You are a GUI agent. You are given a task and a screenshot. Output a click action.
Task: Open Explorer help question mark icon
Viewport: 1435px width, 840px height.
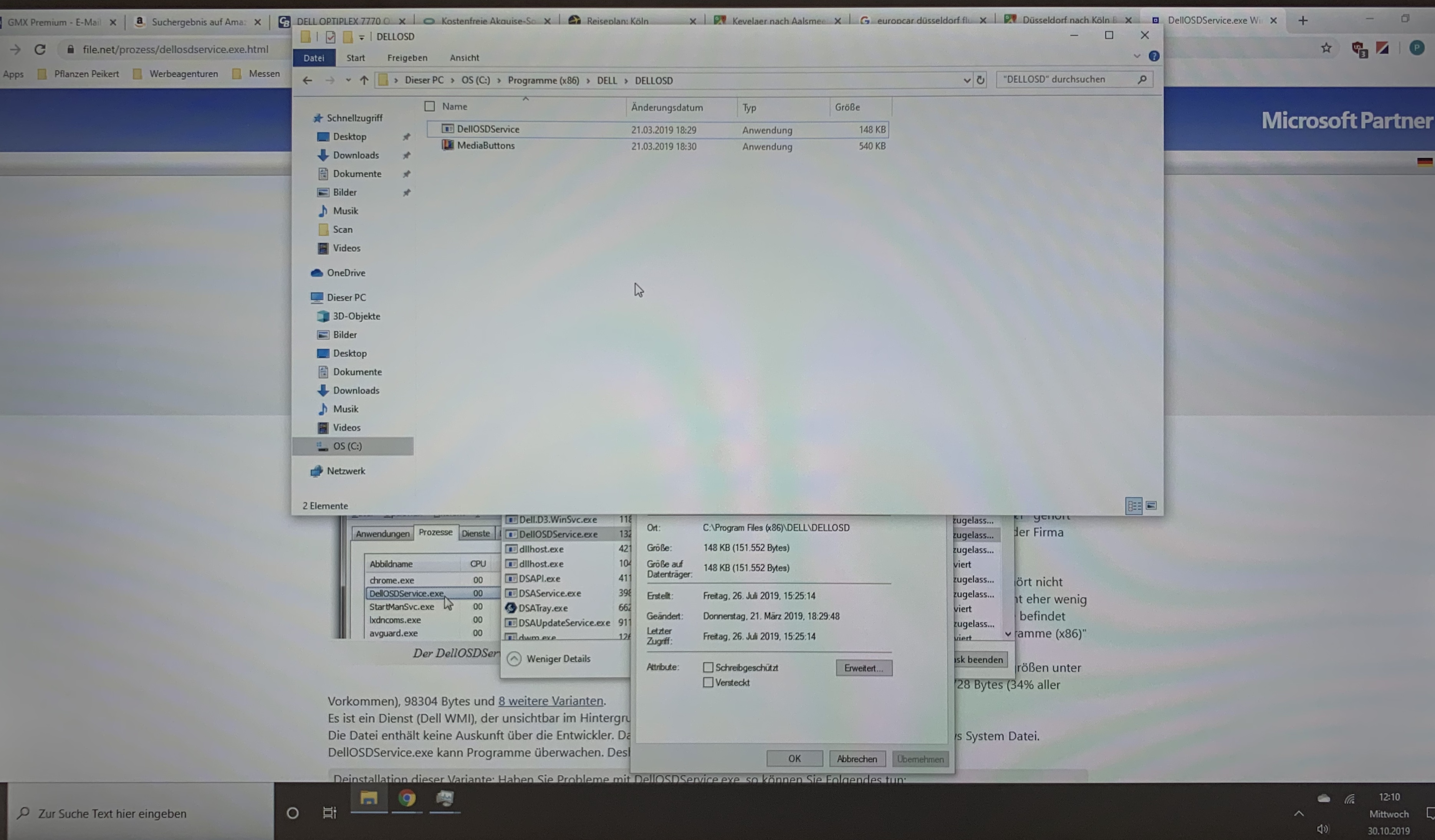[1154, 56]
